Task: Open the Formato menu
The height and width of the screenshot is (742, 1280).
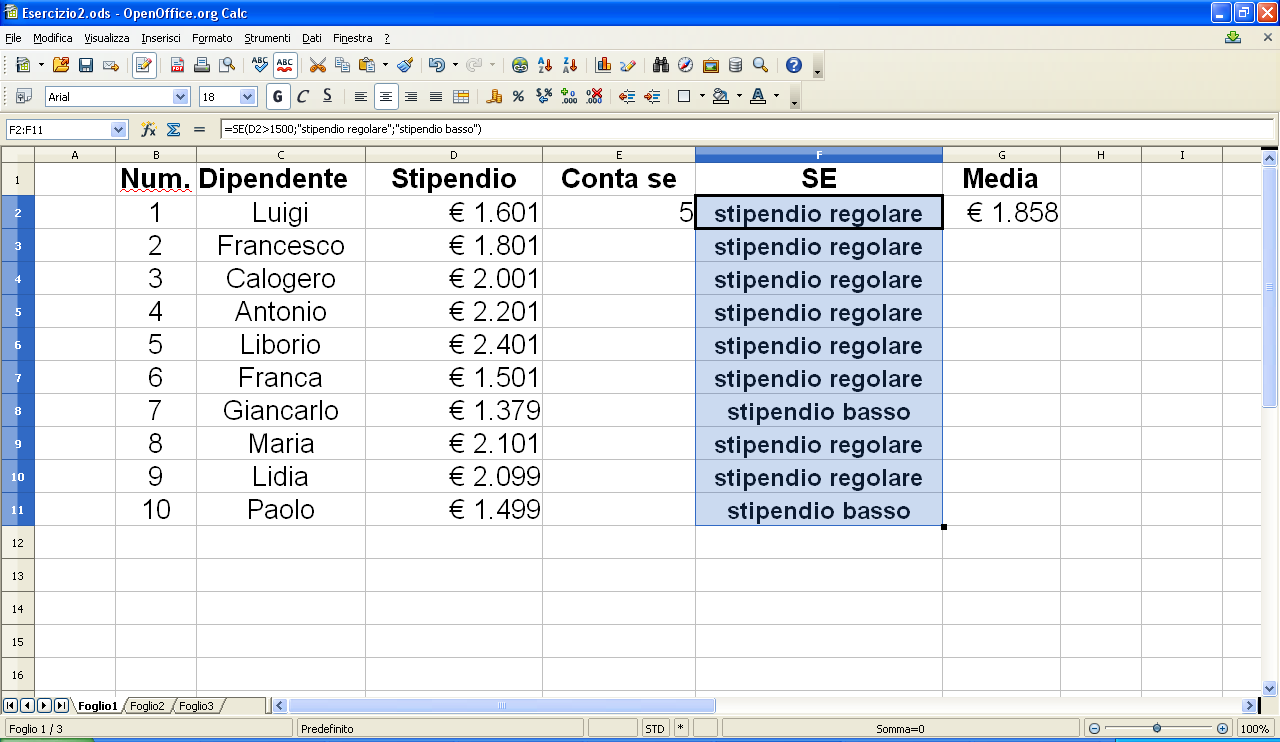Action: pos(212,38)
